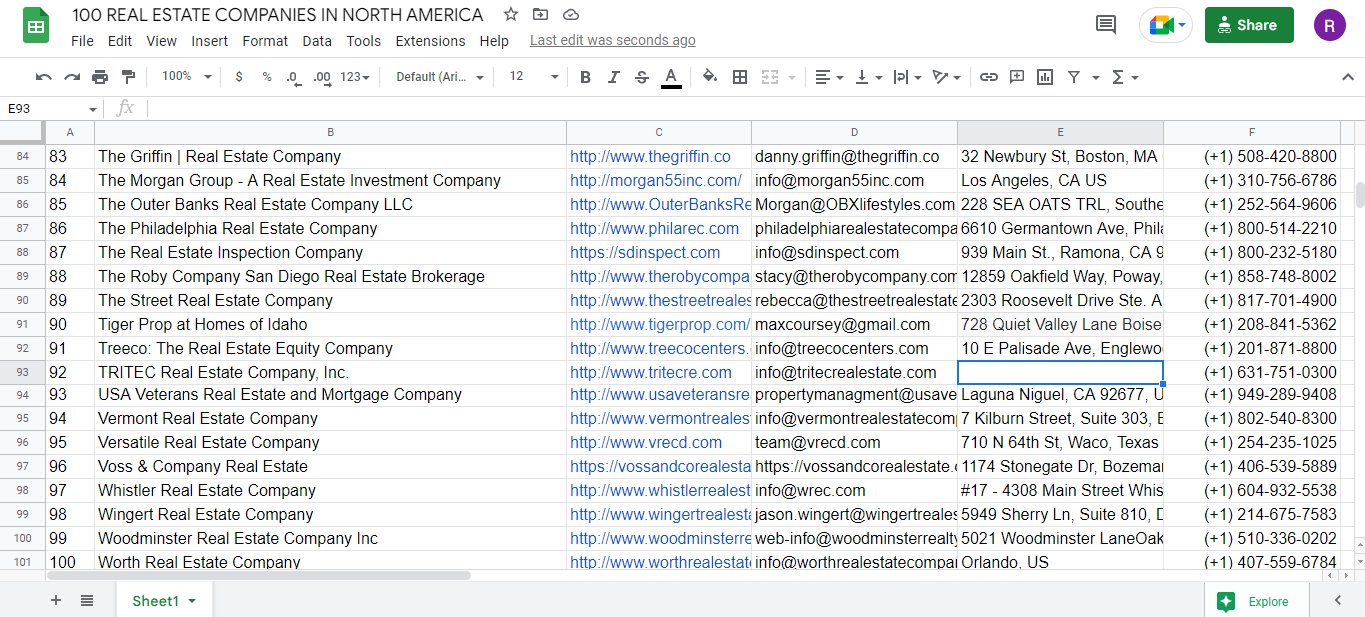Click the Undo arrow icon
This screenshot has width=1365, height=617.
click(x=43, y=77)
